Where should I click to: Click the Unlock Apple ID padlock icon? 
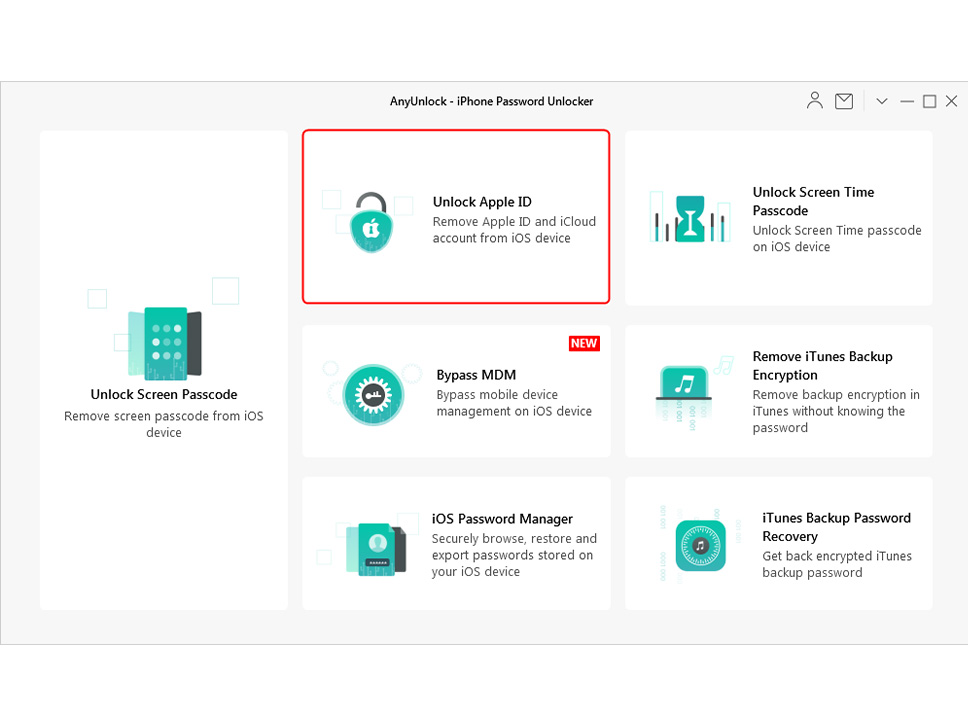point(371,222)
